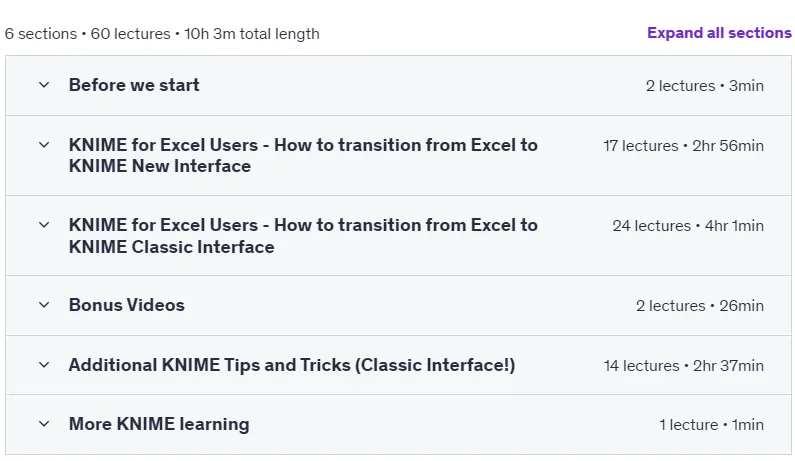Open KNIME New Interface section heading

tap(303, 155)
